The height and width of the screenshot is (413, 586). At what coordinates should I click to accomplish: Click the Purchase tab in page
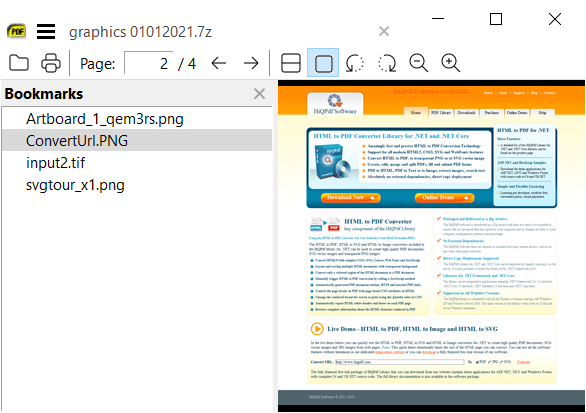pos(492,113)
